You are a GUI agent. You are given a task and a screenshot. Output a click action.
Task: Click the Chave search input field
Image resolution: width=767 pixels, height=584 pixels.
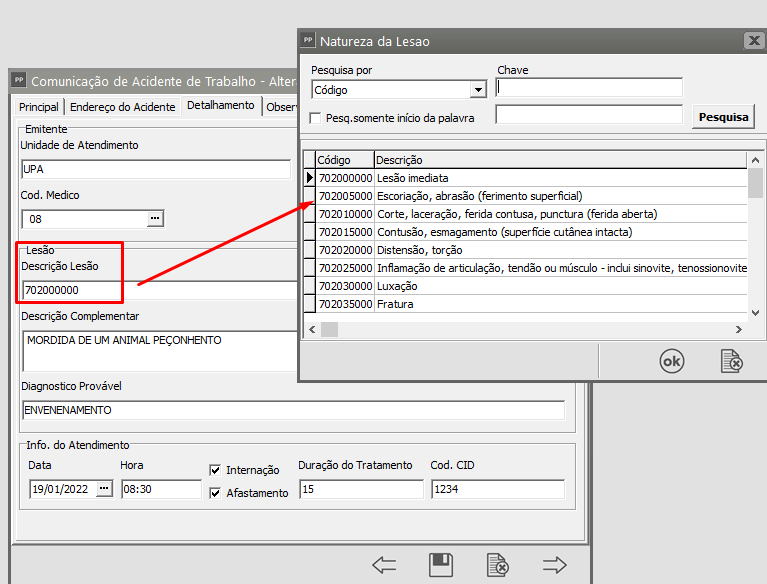click(x=589, y=88)
